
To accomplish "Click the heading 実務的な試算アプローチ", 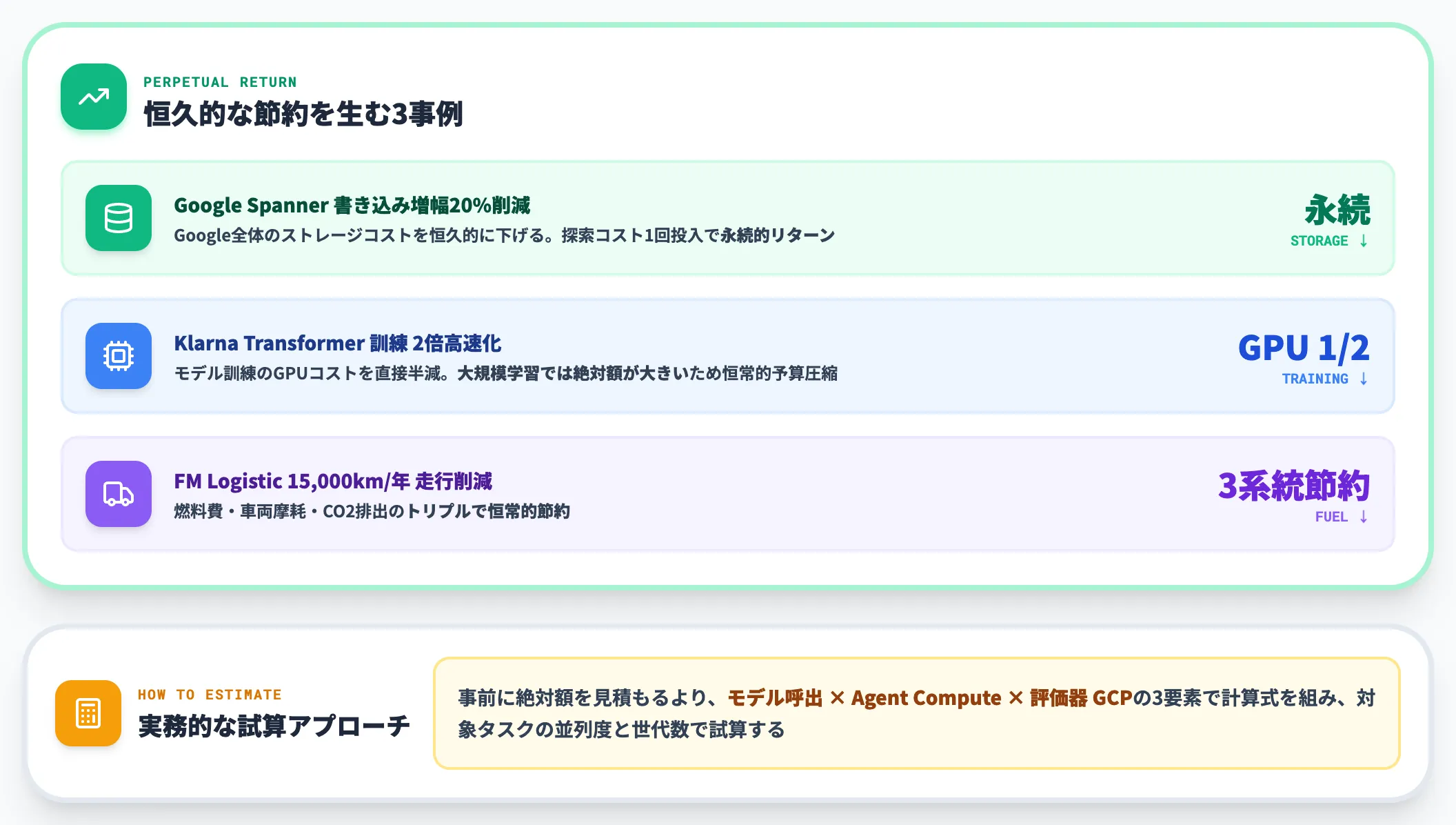I will pos(274,726).
